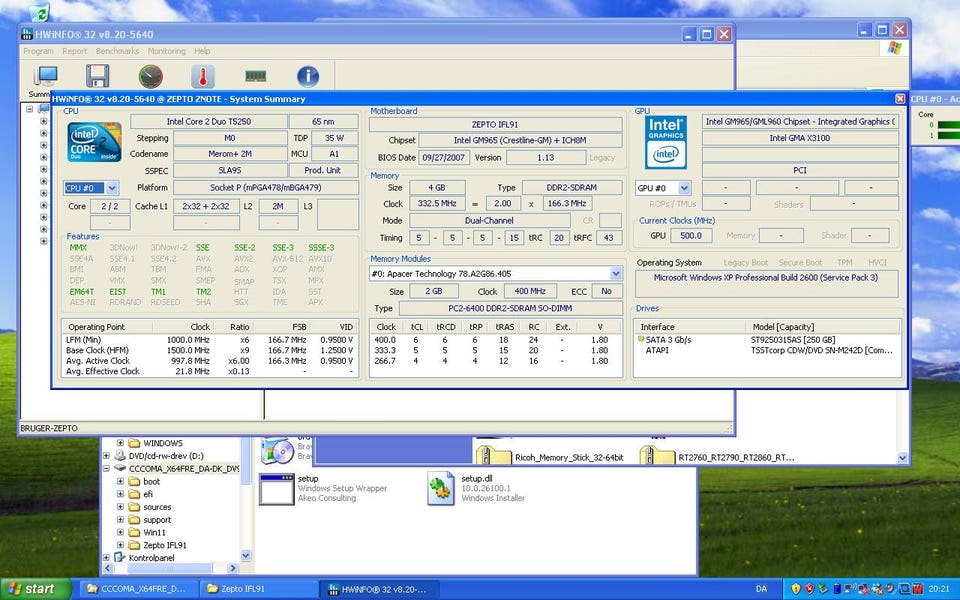Click the green memory module toolbar icon

click(255, 76)
